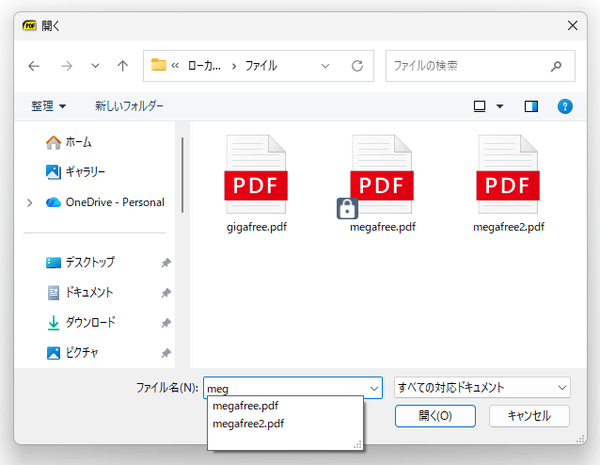Click pin icon next to ダウンロード
Image resolution: width=600 pixels, height=465 pixels.
click(x=166, y=323)
